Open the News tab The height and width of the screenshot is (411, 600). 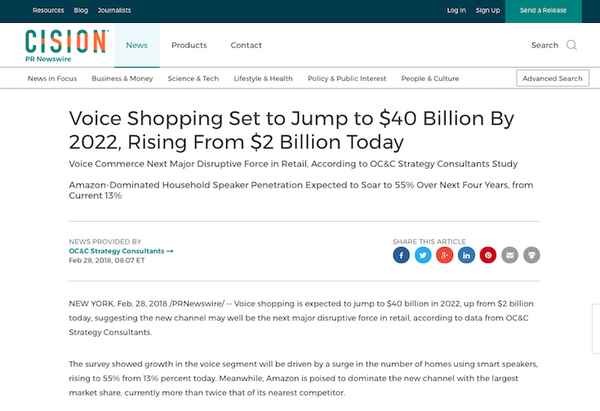tap(137, 45)
